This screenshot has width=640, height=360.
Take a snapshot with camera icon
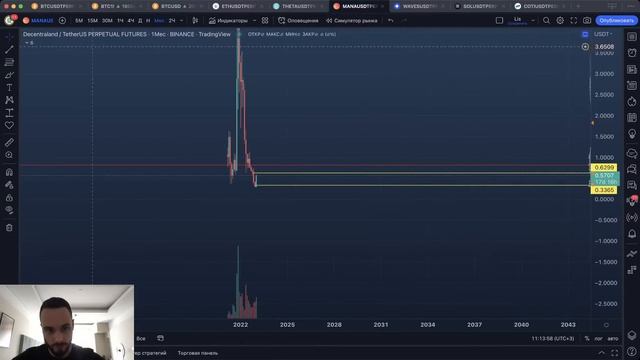point(587,20)
